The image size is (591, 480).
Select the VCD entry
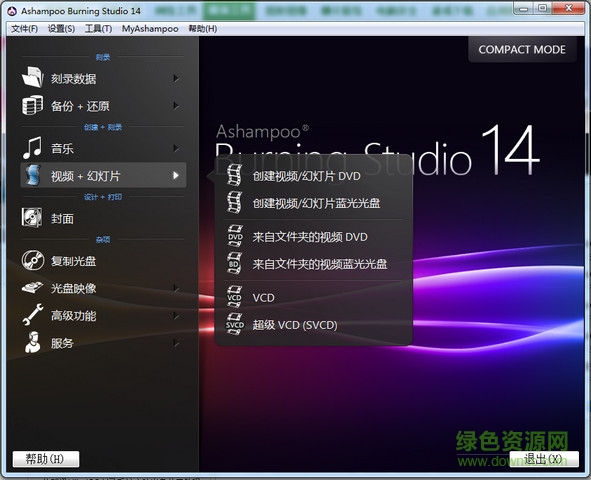click(263, 298)
